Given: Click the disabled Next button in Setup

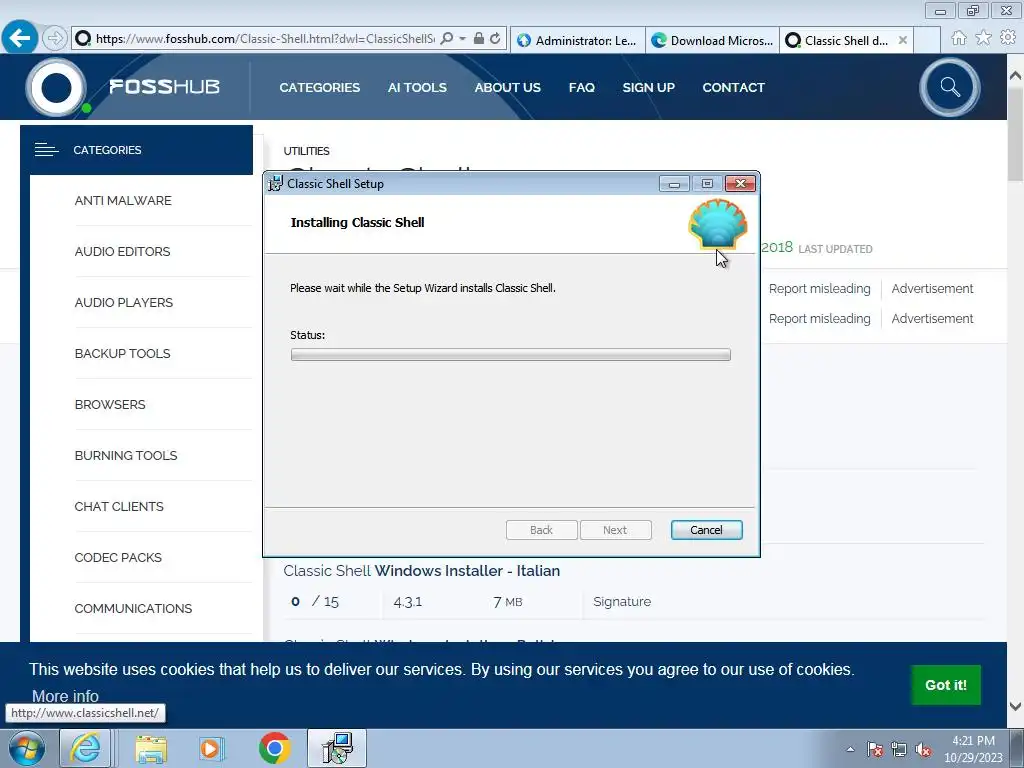Looking at the screenshot, I should [x=615, y=530].
